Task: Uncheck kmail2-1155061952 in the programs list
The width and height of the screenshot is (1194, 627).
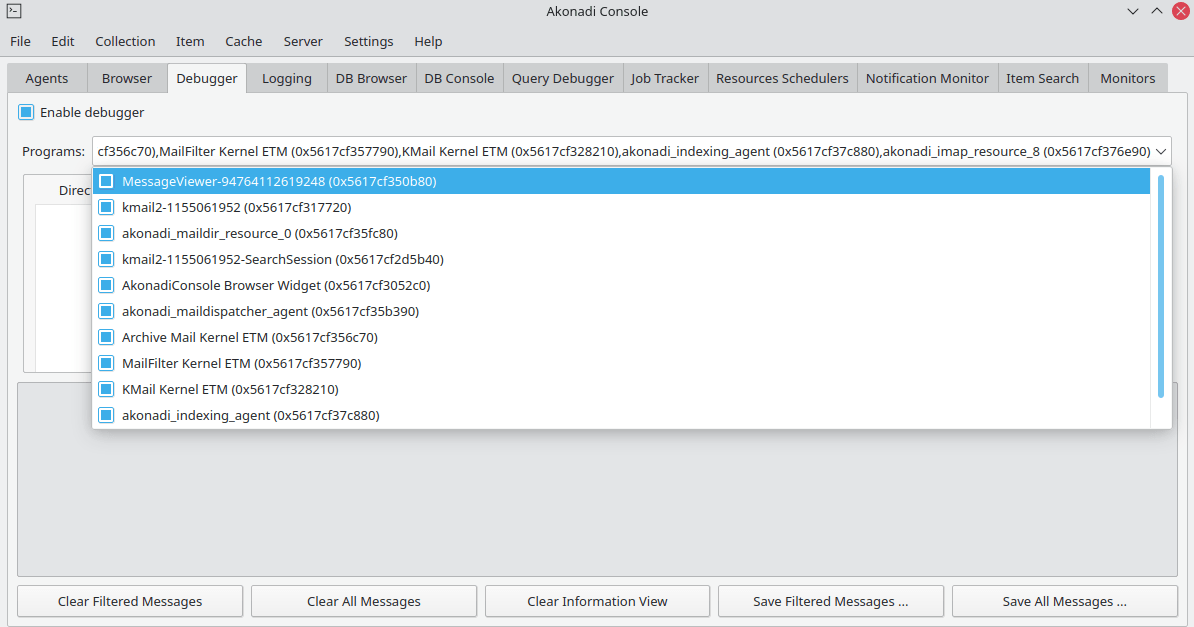Action: click(106, 208)
